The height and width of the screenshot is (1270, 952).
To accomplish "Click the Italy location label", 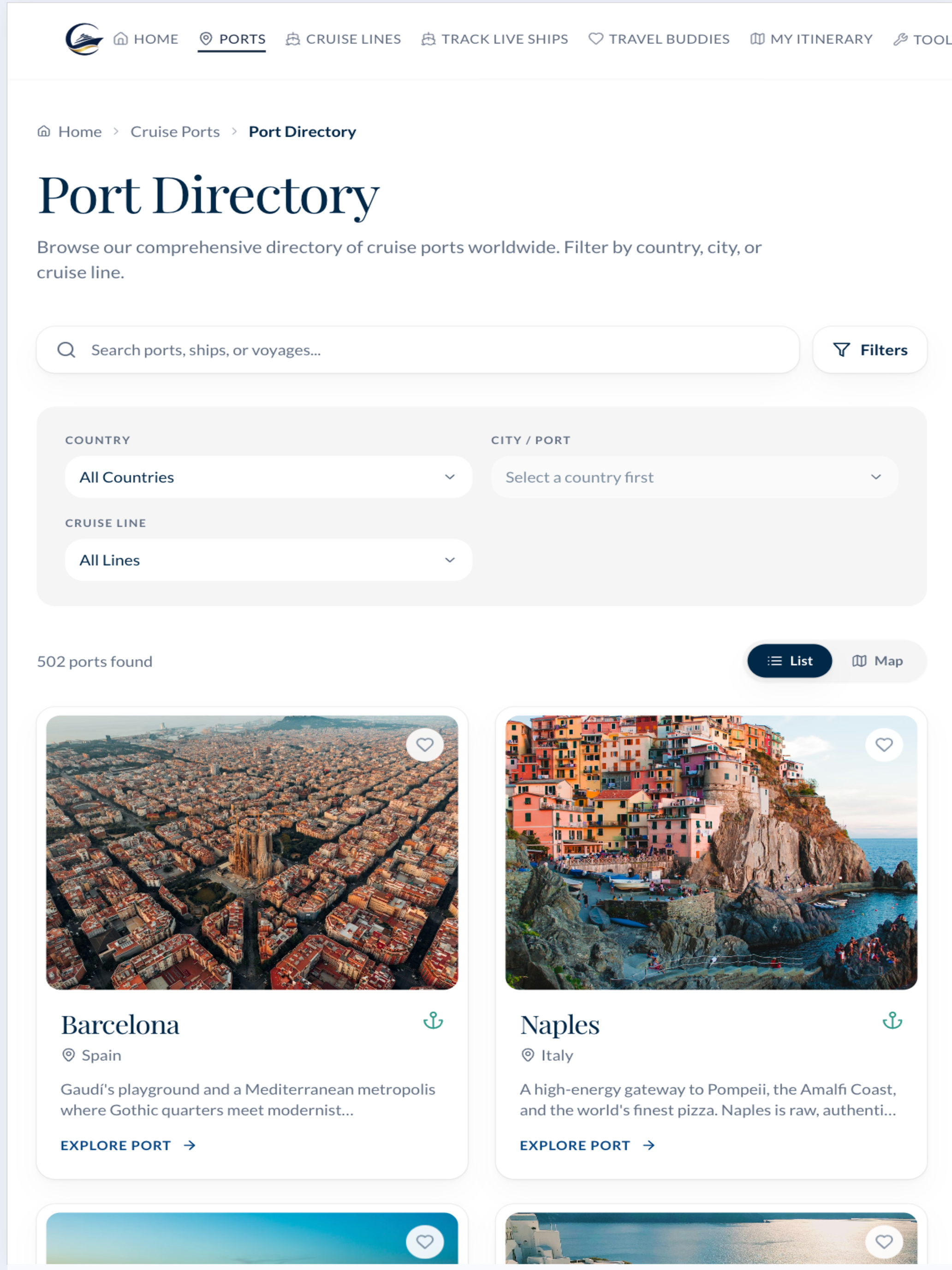I will point(547,1055).
